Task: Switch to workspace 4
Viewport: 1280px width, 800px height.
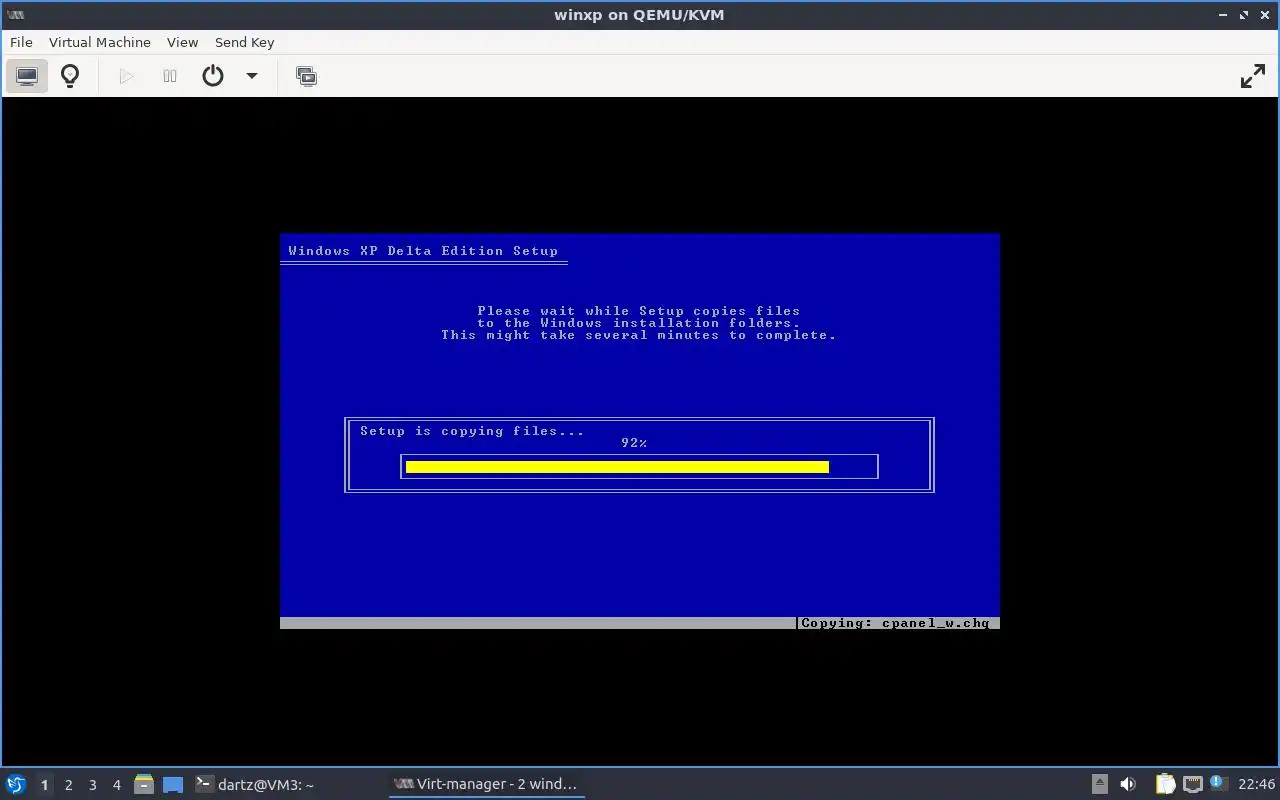Action: [116, 785]
